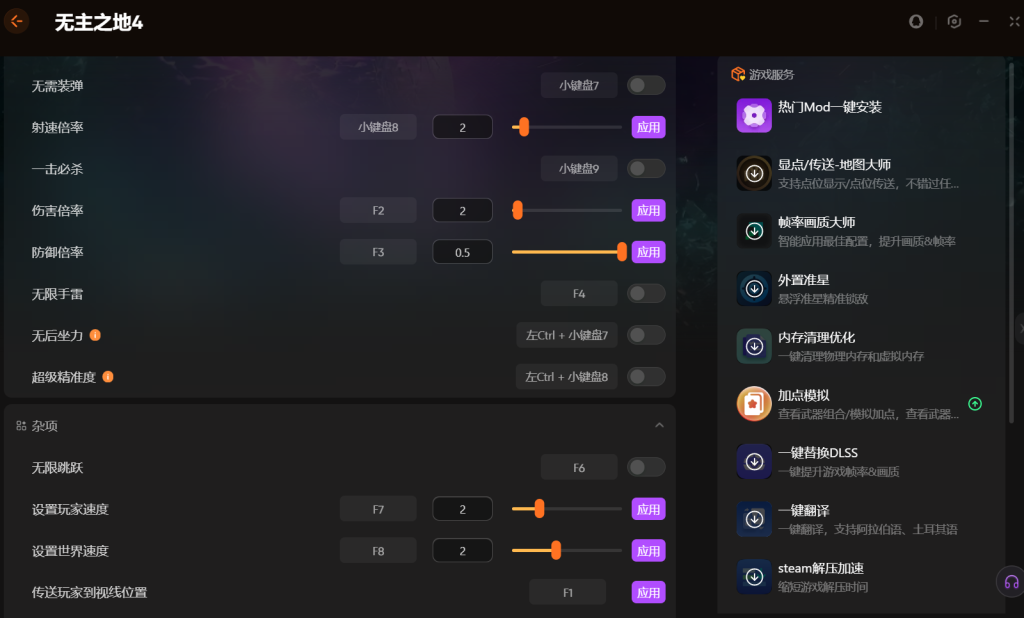Open the 热门Mod一键安装 purple icon

tap(754, 116)
